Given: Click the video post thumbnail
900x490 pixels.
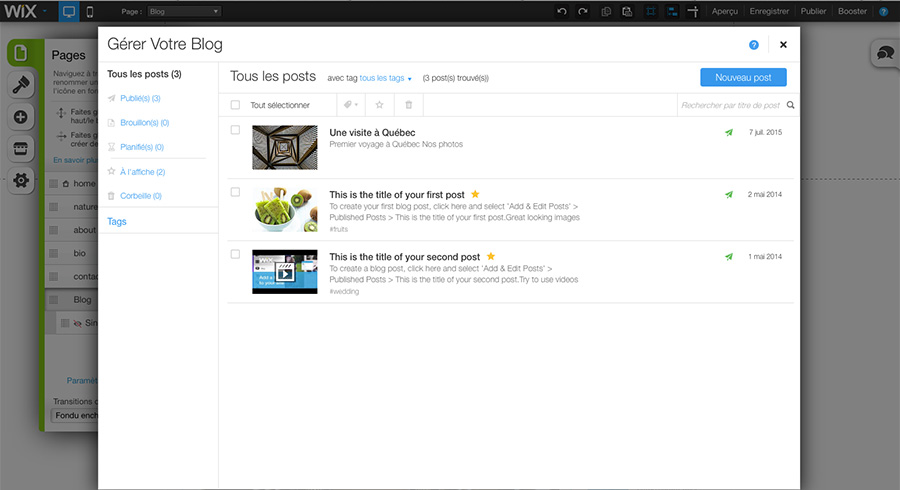Looking at the screenshot, I should pos(285,271).
